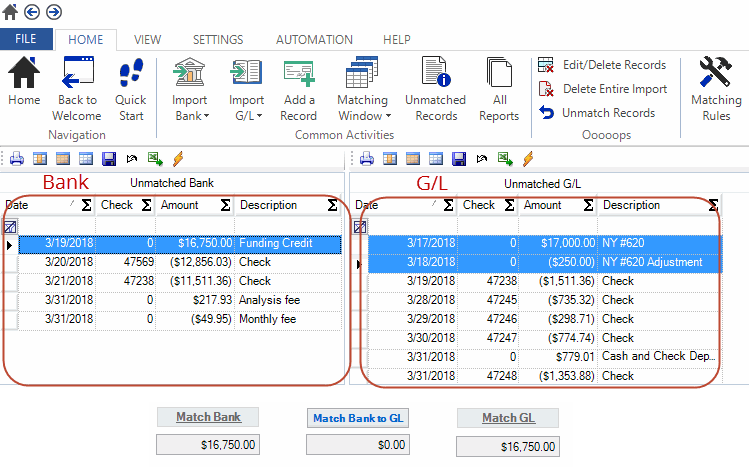Viewport: 749px width, 470px height.
Task: Click the third grid layout icon in the G/L toolbar
Action: tap(436, 159)
